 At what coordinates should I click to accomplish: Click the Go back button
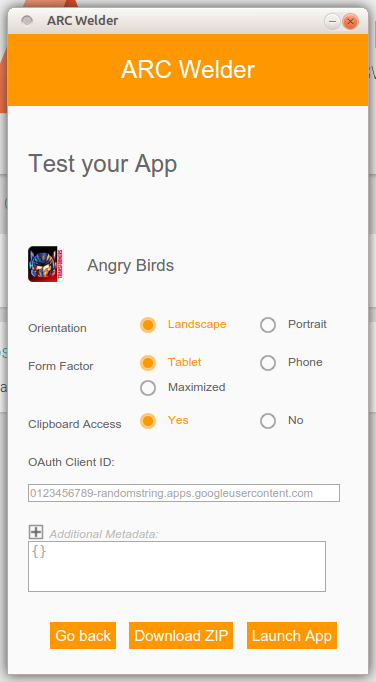click(83, 635)
